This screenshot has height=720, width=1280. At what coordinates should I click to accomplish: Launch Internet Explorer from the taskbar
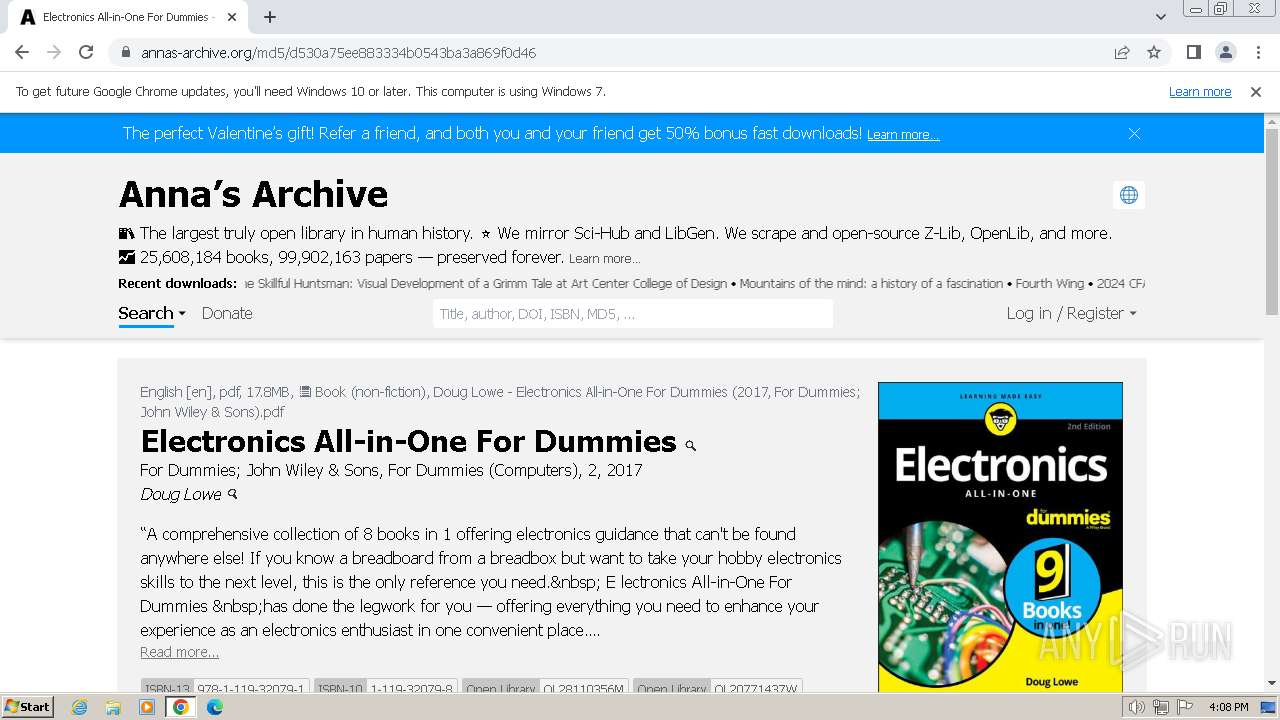(80, 707)
